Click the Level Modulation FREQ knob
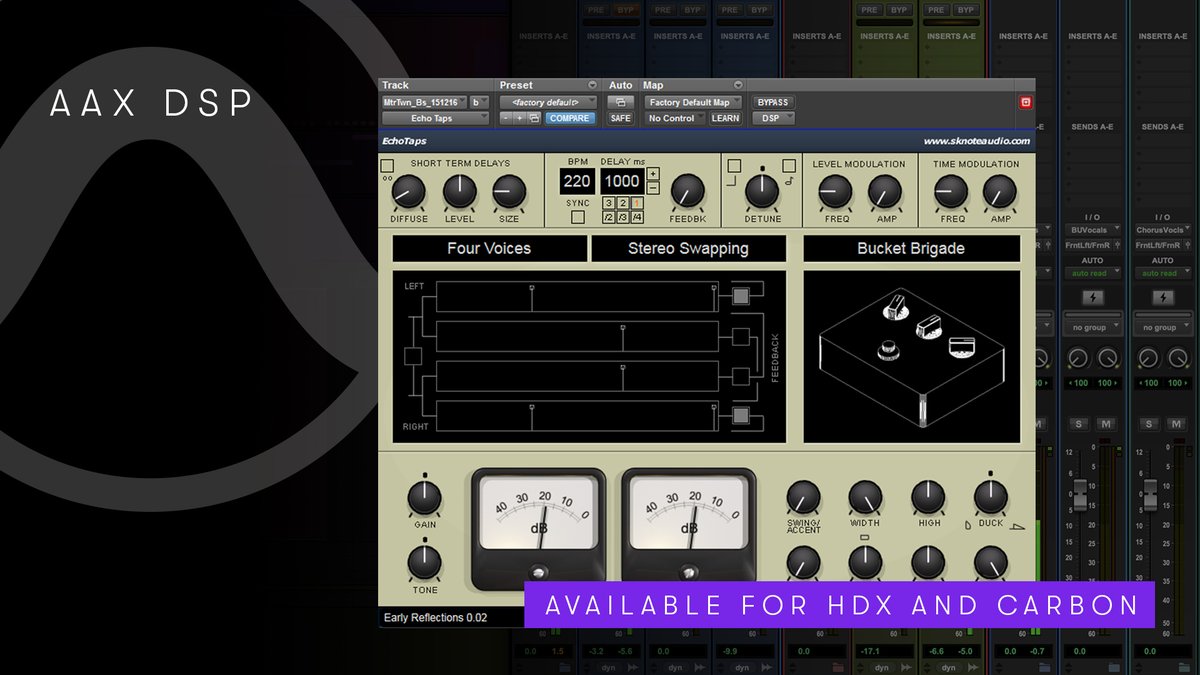Viewport: 1200px width, 675px height. click(835, 192)
